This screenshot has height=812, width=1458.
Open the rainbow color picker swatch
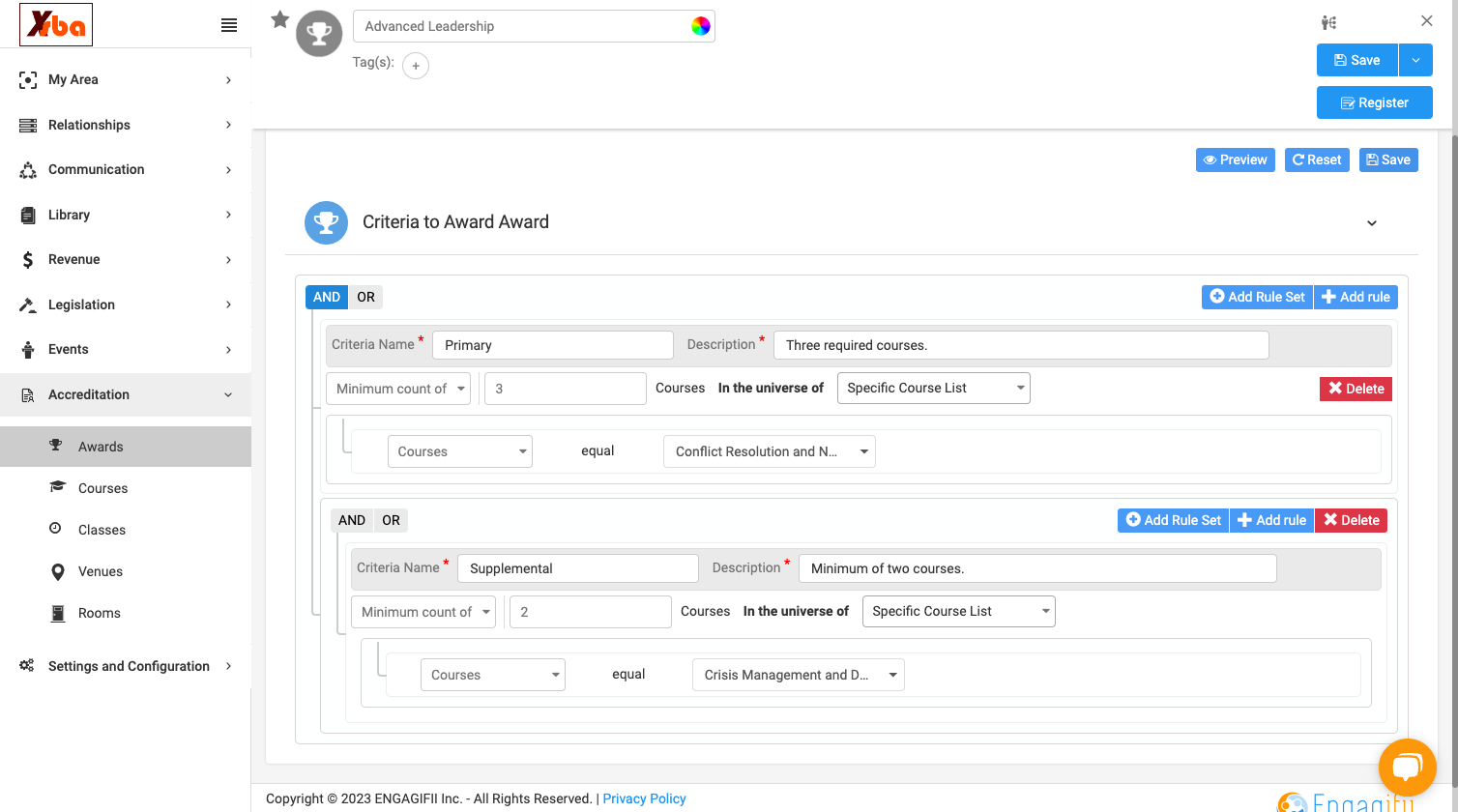[701, 26]
